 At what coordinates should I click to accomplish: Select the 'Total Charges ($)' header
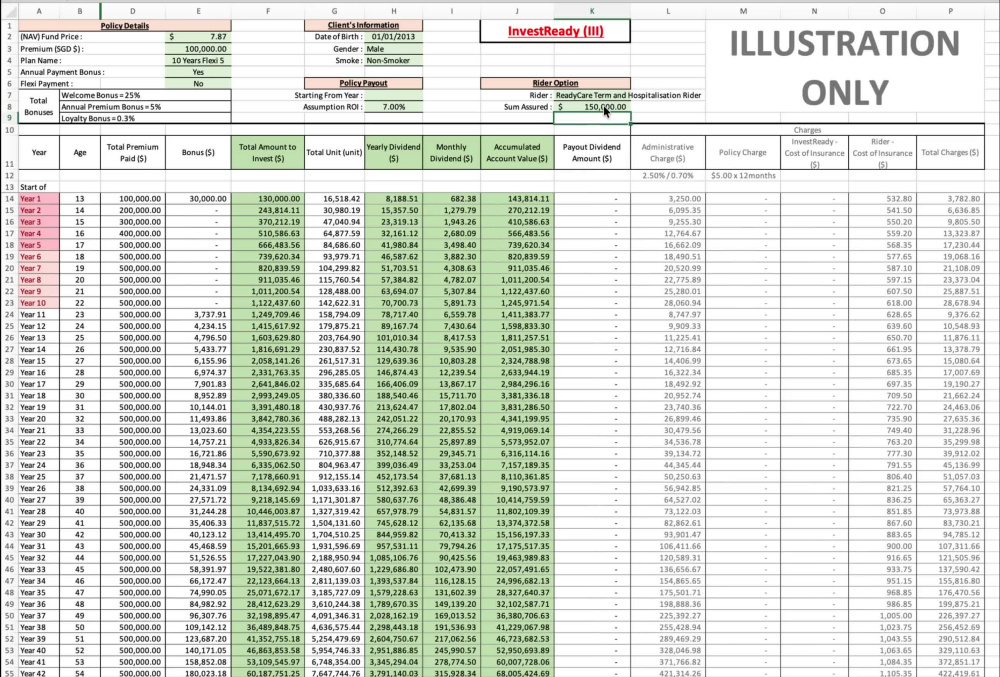coord(950,152)
